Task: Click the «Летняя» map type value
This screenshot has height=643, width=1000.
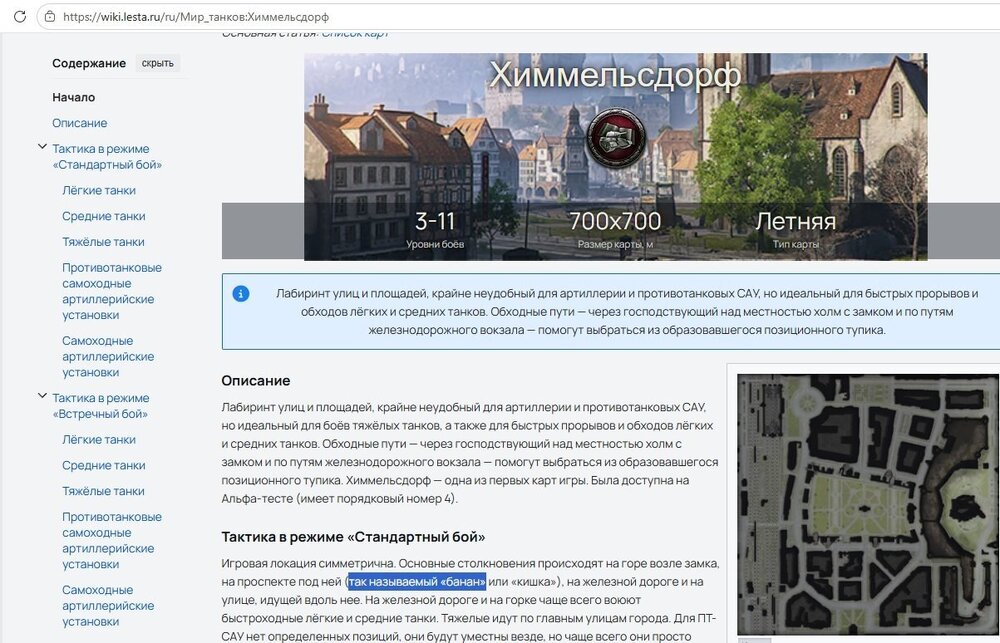Action: [x=795, y=221]
